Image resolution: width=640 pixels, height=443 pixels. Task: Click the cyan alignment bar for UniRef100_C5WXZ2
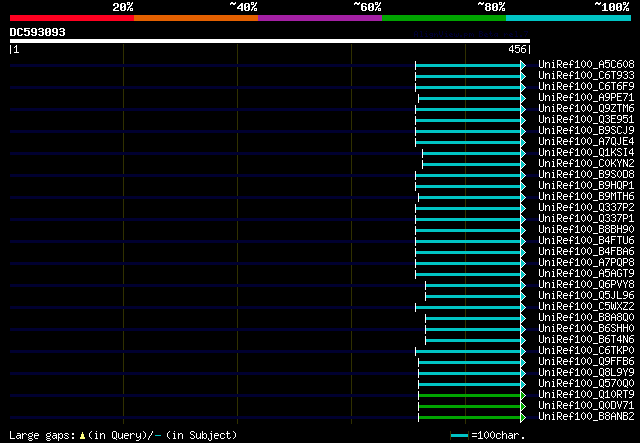470,307
